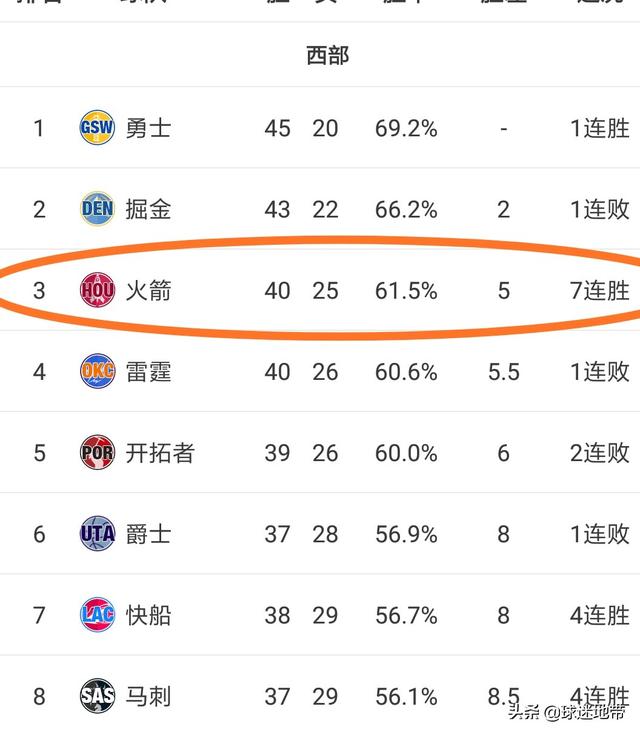Tap the 头条 @球迷地带 watermark
This screenshot has height=735, width=640.
(567, 712)
